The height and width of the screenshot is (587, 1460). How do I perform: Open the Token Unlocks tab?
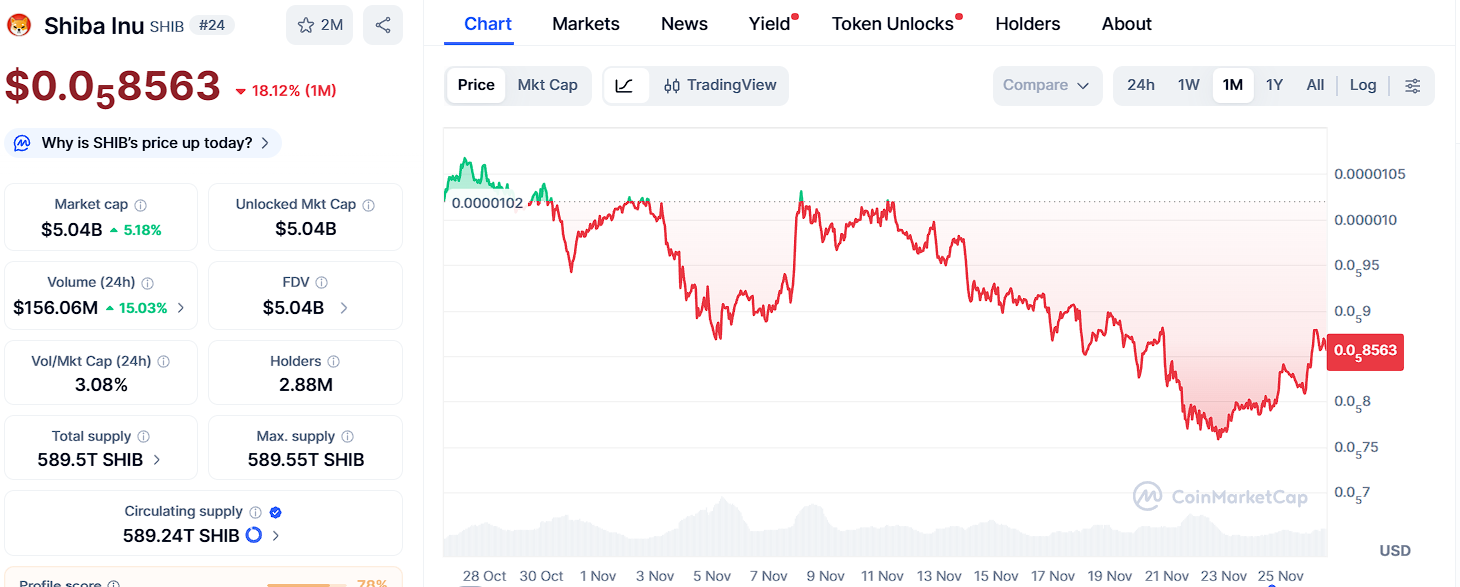[892, 24]
